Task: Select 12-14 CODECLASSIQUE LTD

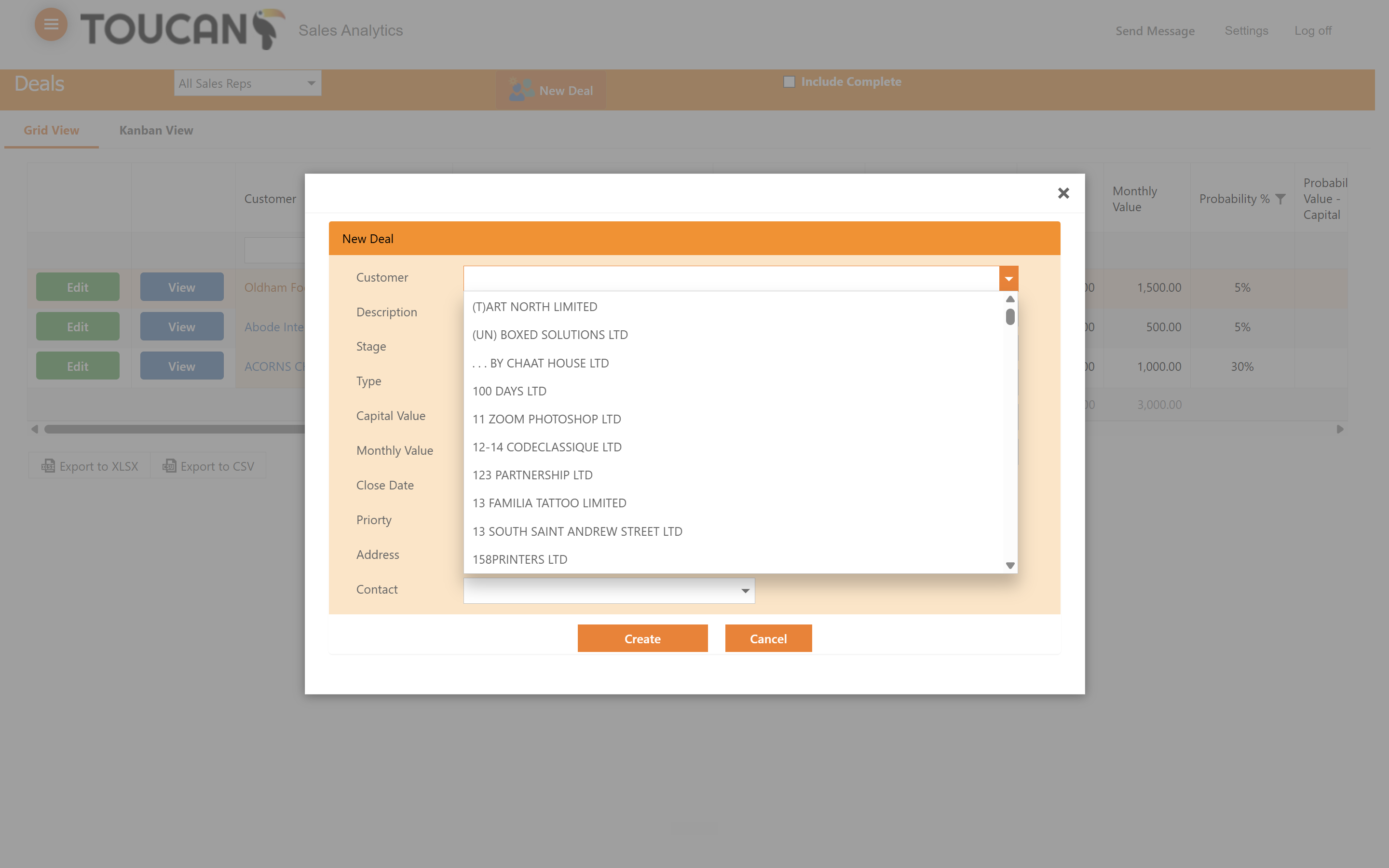Action: (735, 447)
